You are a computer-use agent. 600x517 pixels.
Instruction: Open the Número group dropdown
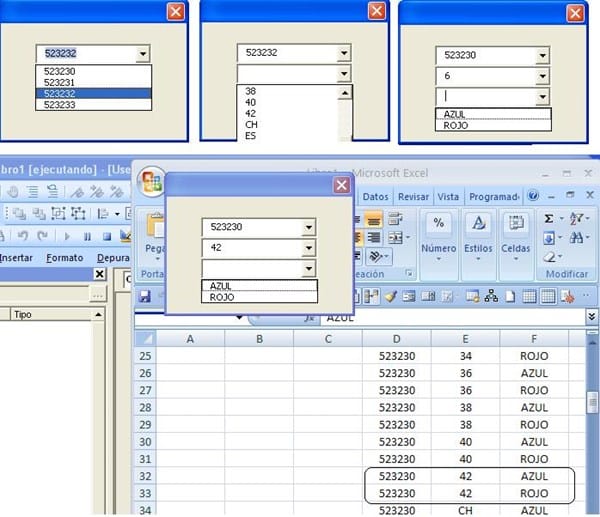click(x=439, y=259)
